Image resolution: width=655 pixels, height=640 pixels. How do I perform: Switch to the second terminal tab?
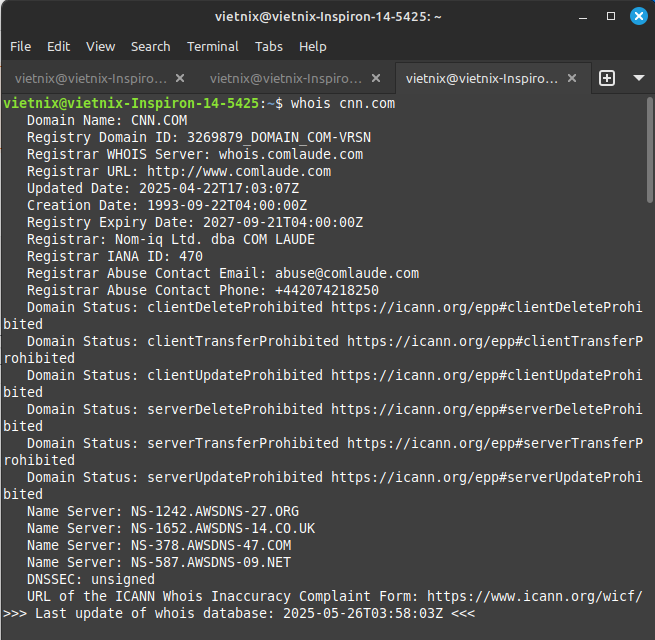click(286, 78)
